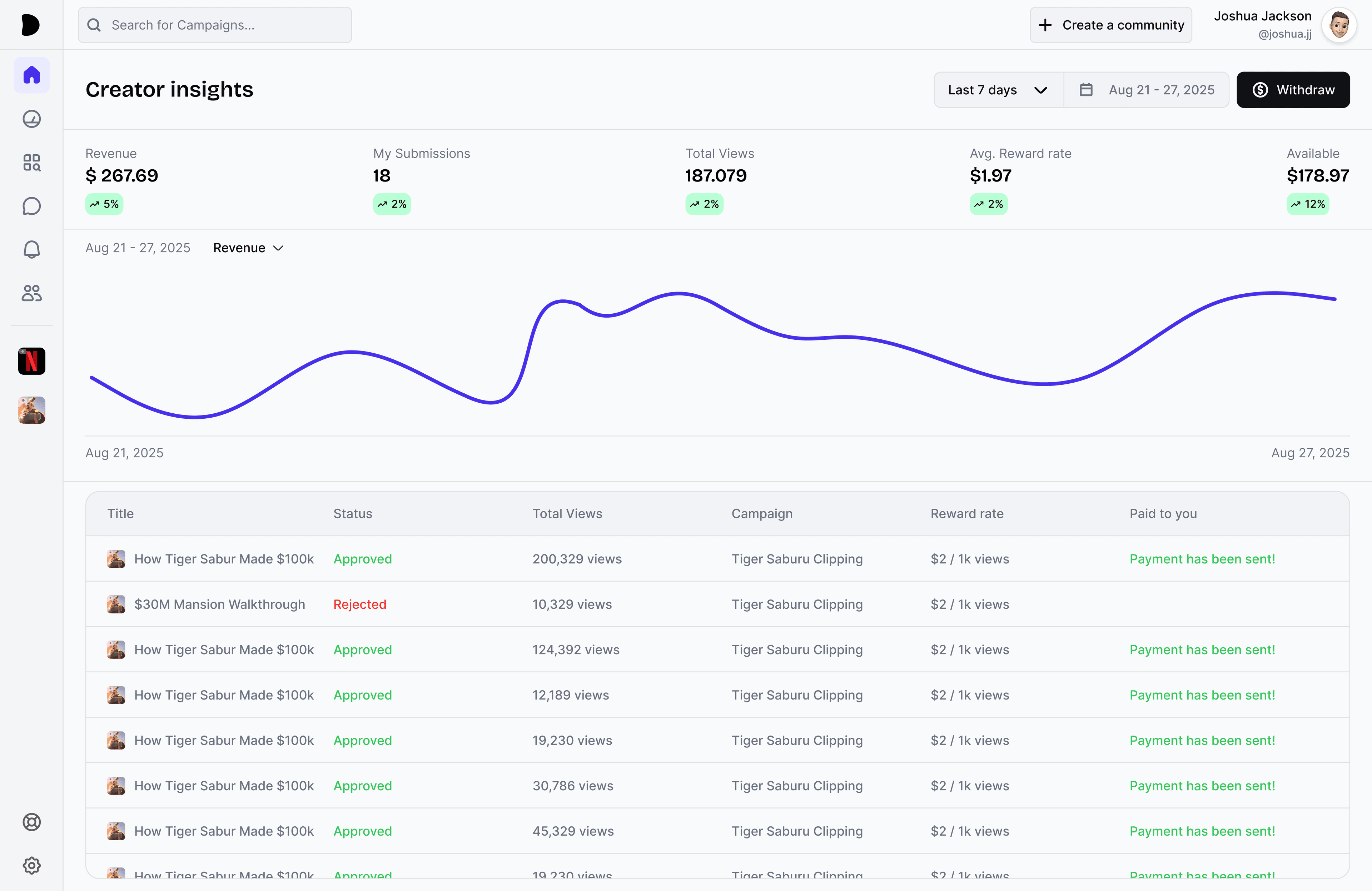
Task: Expand the Last 7 days dropdown
Action: (x=998, y=90)
